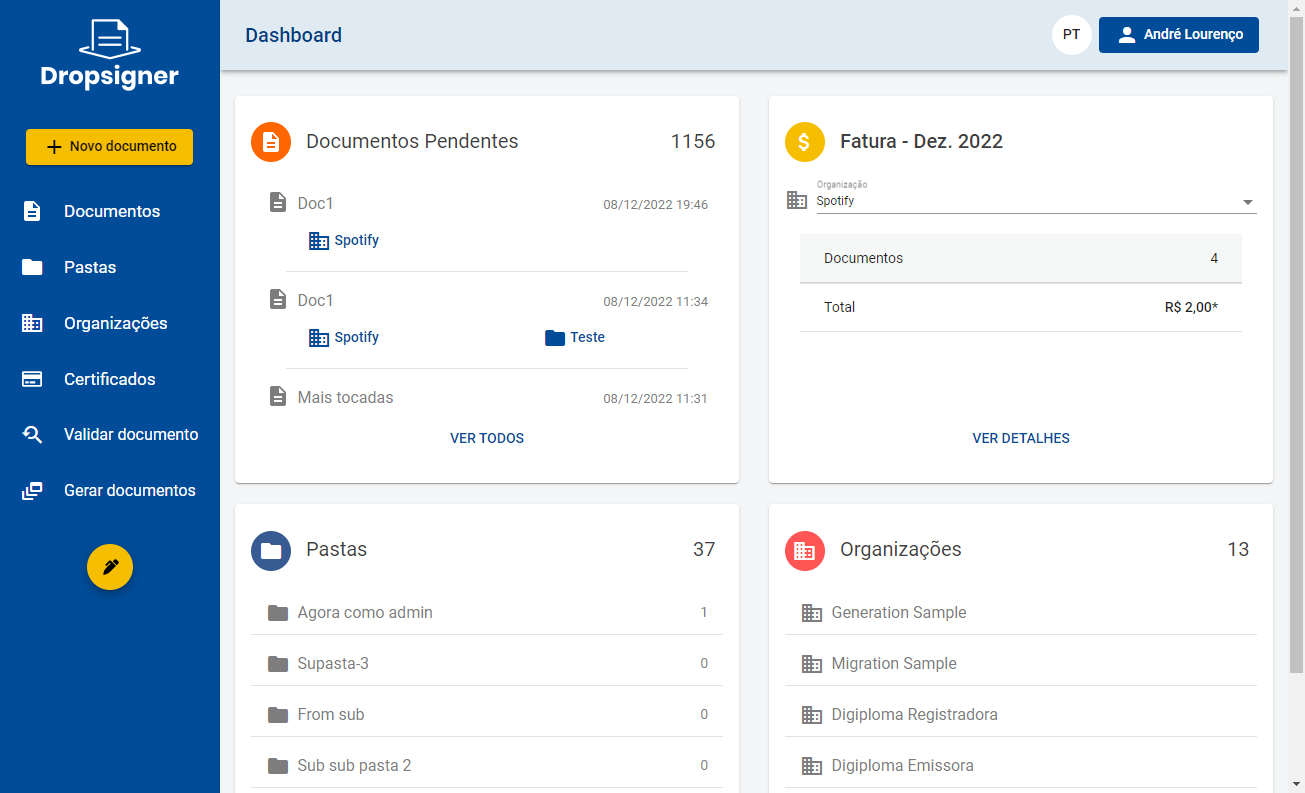Click the Certificados card icon in the sidebar
The height and width of the screenshot is (793, 1305).
tap(32, 379)
